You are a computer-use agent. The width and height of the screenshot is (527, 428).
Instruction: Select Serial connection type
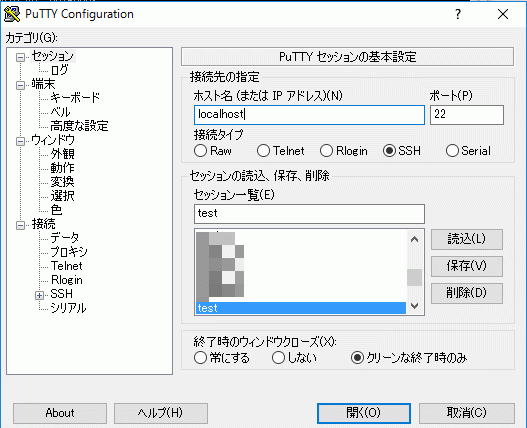tap(452, 151)
